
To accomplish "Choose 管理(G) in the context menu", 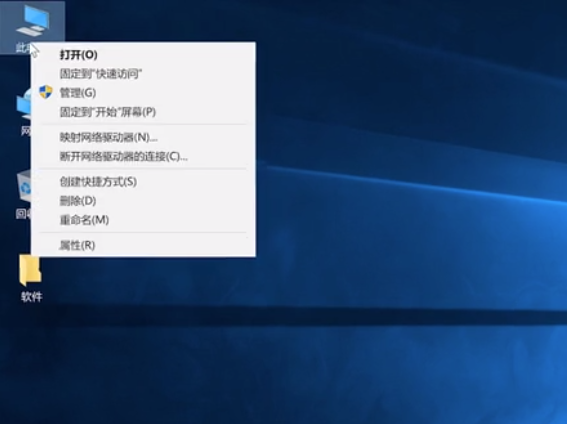I will click(x=144, y=93).
